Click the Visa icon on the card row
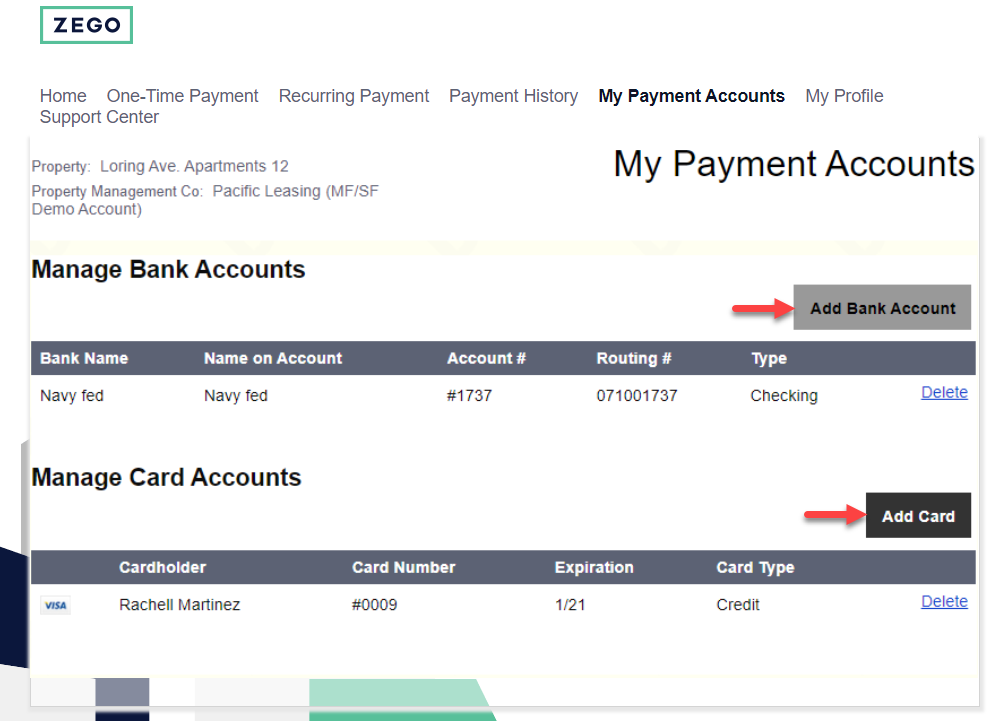The width and height of the screenshot is (996, 721). pos(55,605)
